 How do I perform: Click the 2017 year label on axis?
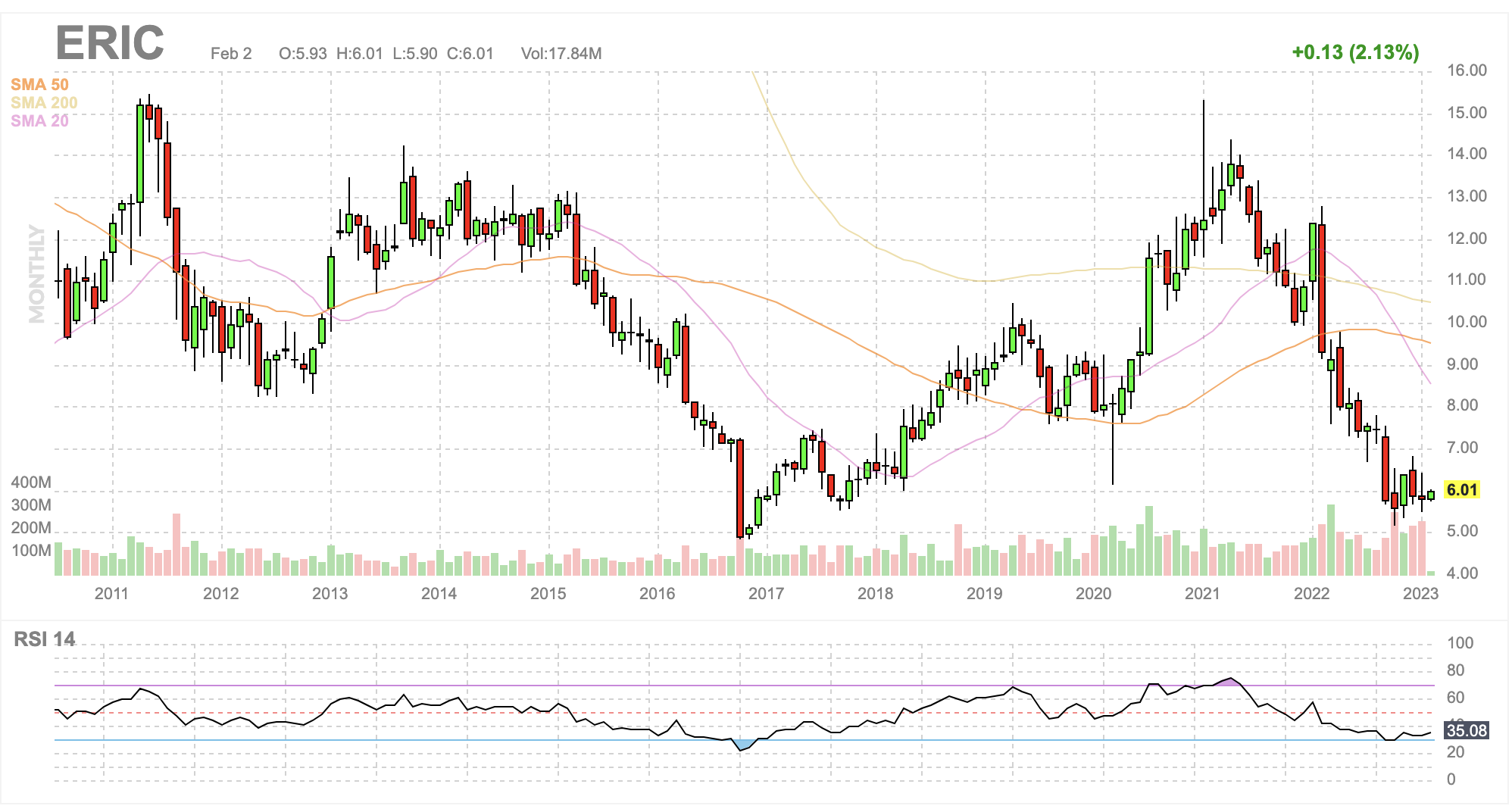pyautogui.click(x=766, y=593)
